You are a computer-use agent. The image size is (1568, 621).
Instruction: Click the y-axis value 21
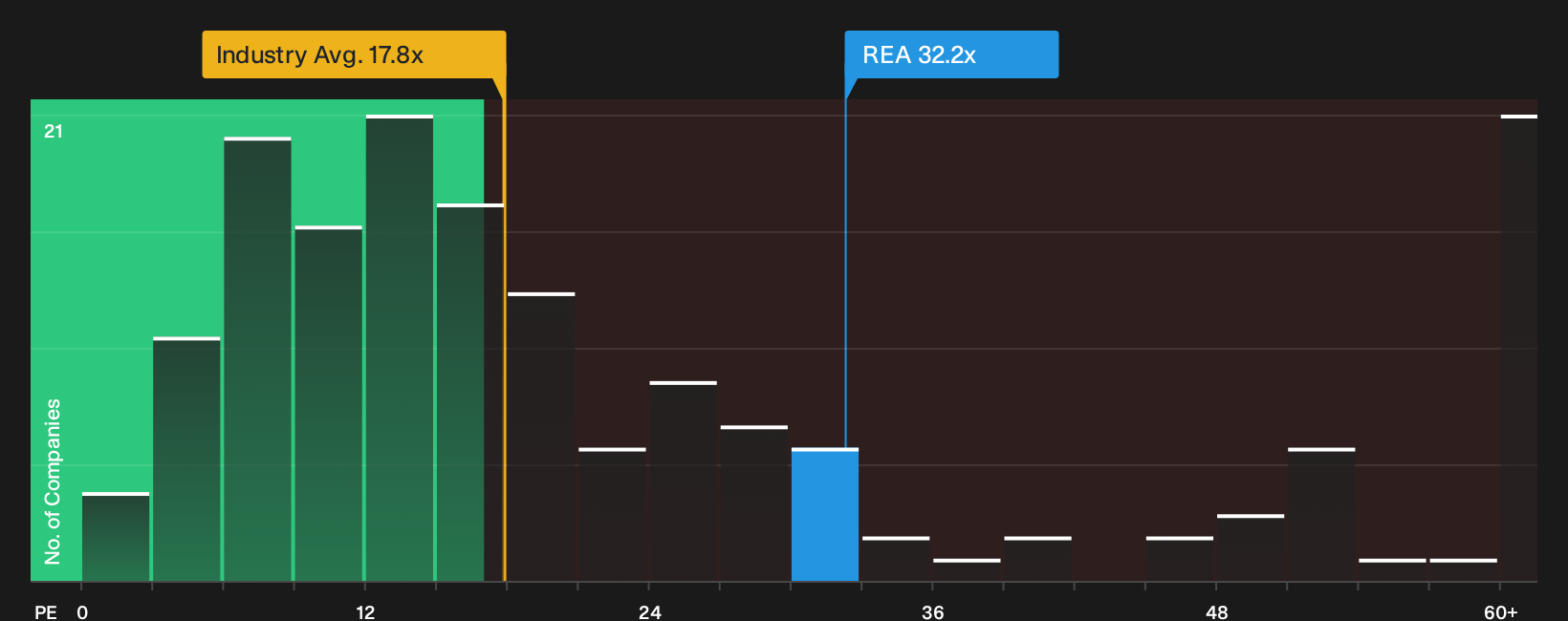coord(54,131)
